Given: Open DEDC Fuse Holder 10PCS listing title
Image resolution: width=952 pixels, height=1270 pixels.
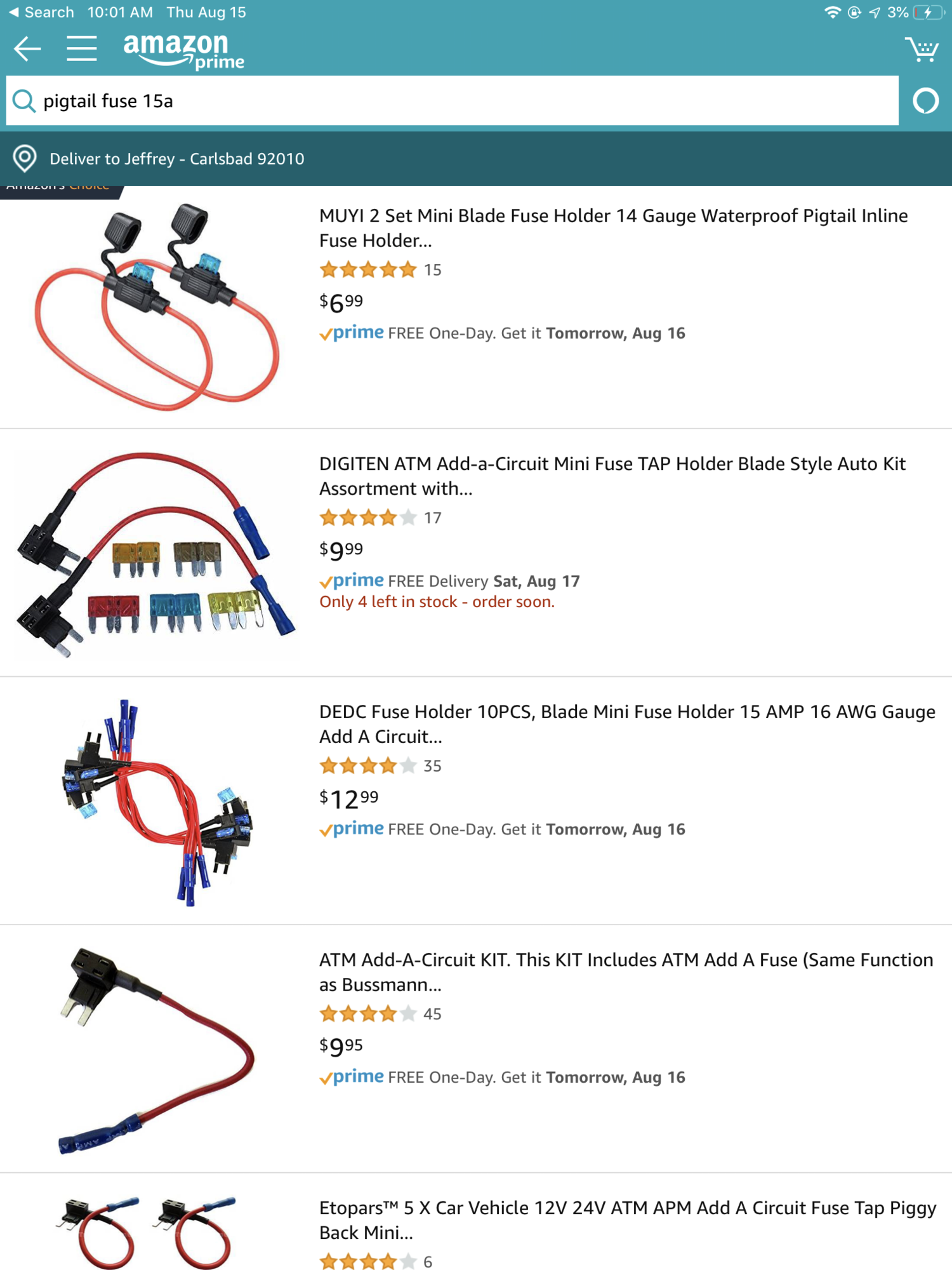Looking at the screenshot, I should (x=627, y=724).
